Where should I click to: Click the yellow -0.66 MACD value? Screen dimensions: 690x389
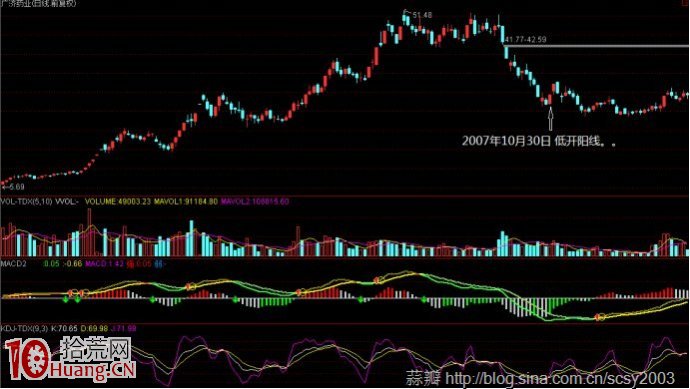click(73, 264)
